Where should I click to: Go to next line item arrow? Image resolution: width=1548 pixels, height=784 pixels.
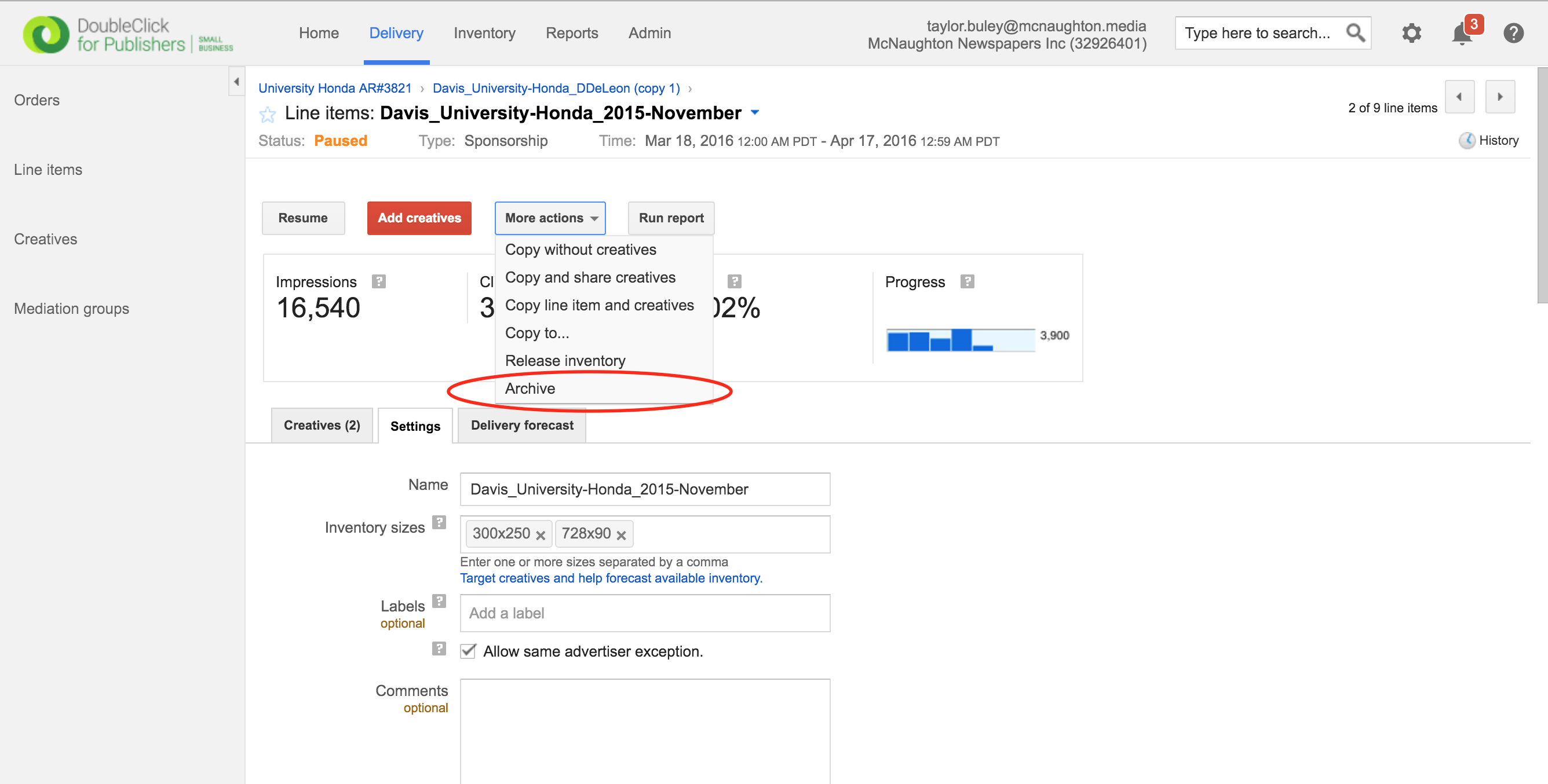1499,97
